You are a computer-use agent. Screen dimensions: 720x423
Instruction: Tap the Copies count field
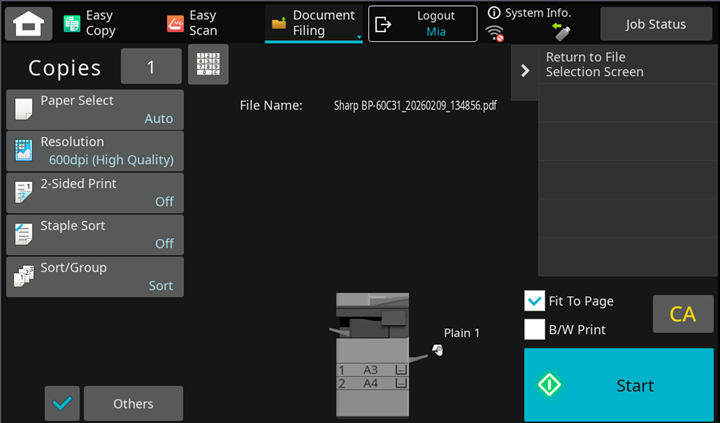pos(151,67)
